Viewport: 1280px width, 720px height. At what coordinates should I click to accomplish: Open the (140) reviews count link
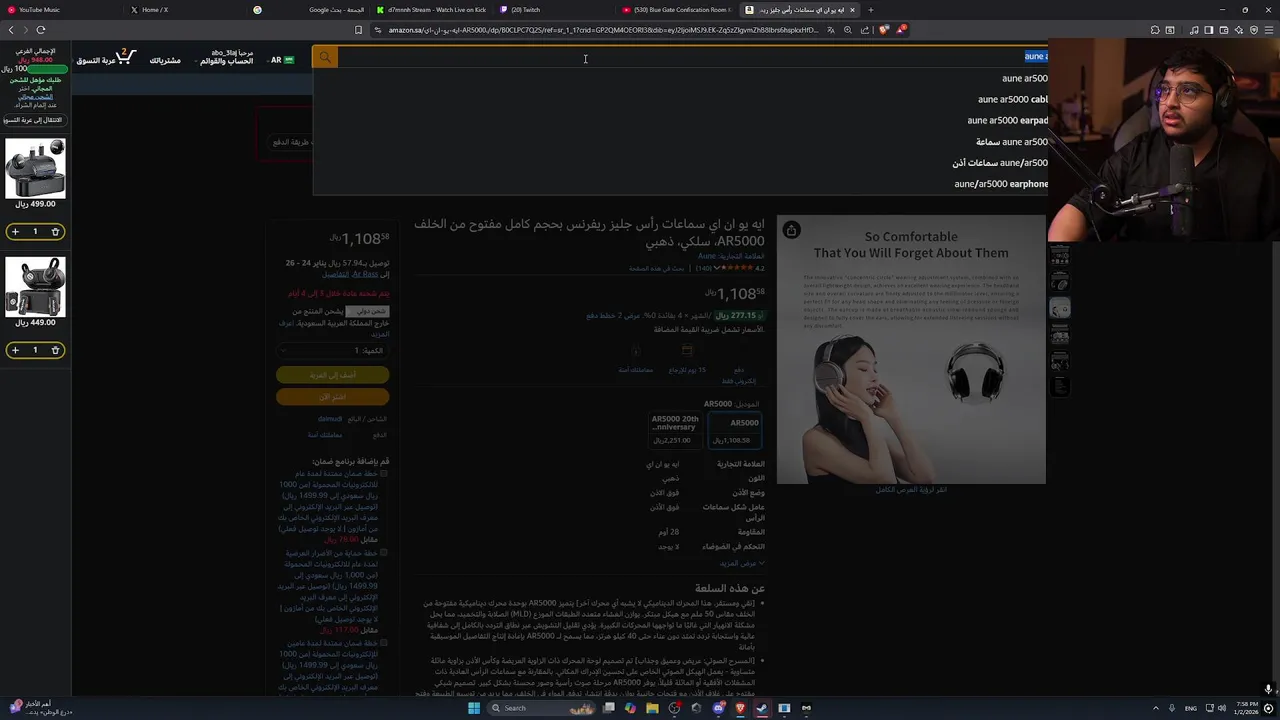tap(703, 268)
